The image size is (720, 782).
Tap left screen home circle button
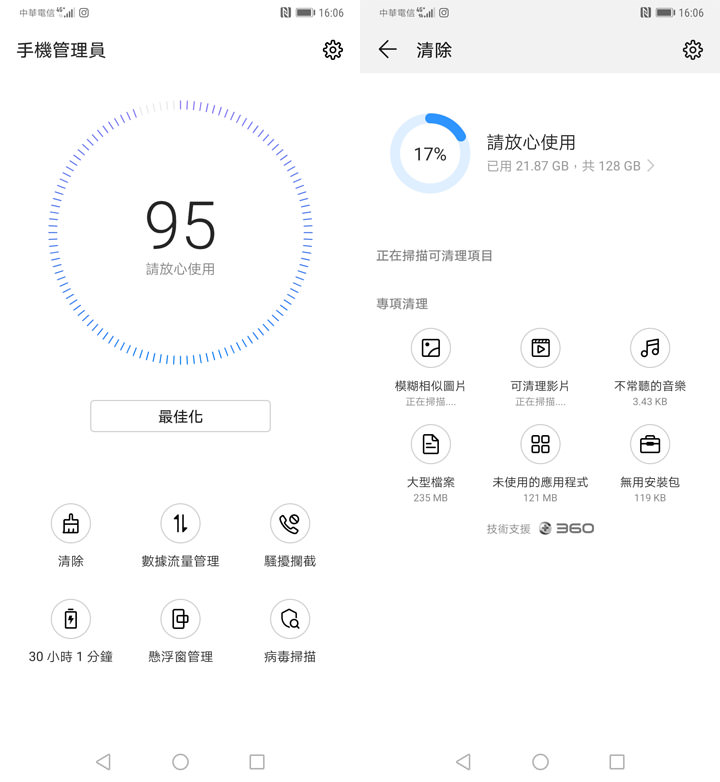[180, 762]
